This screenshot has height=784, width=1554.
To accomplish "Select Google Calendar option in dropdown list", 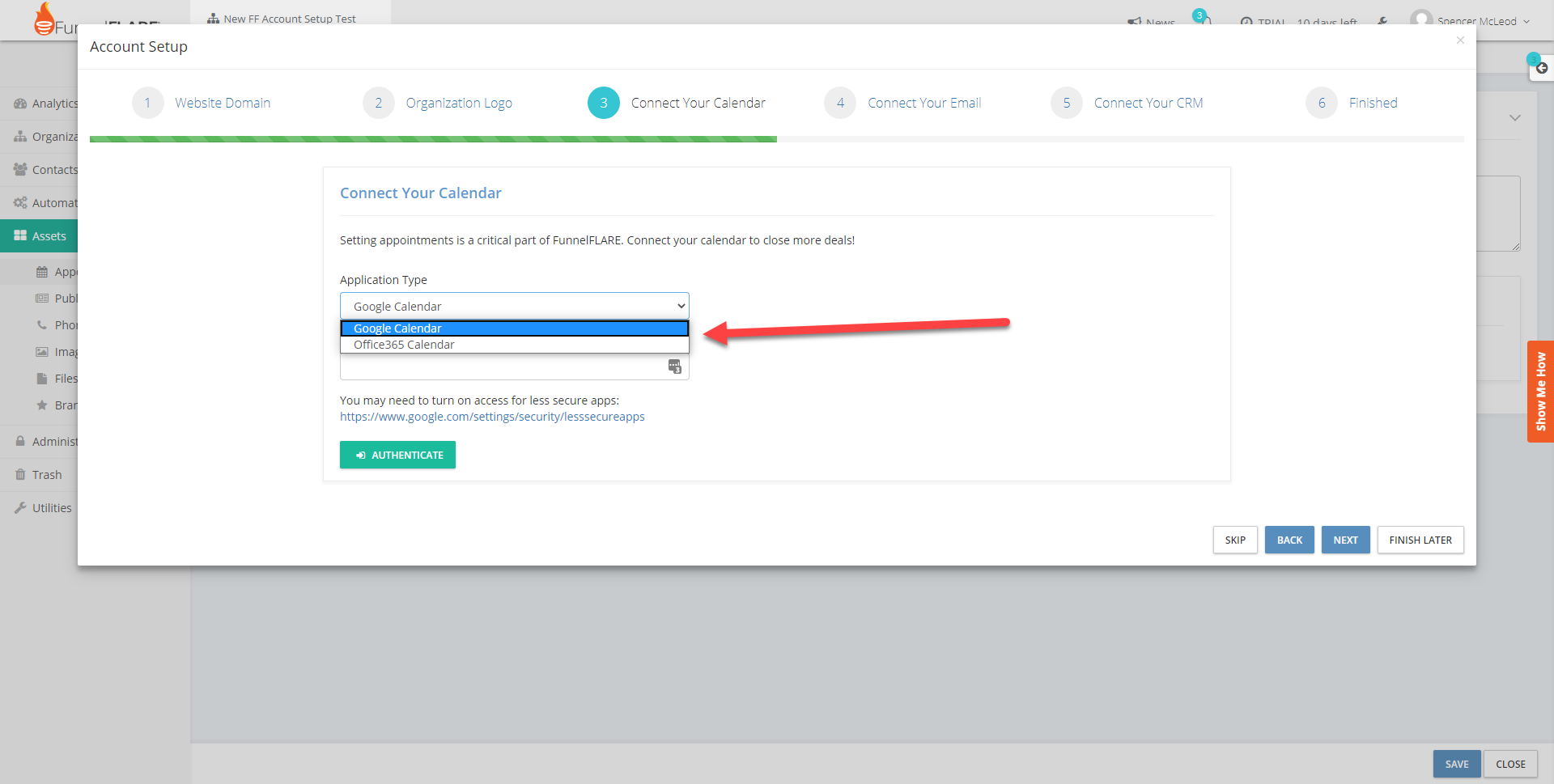I will [x=514, y=328].
